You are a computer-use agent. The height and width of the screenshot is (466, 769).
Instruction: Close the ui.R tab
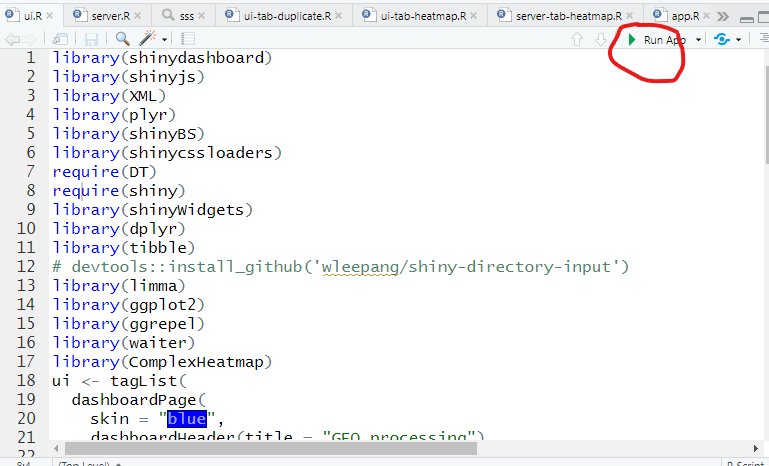(50, 16)
